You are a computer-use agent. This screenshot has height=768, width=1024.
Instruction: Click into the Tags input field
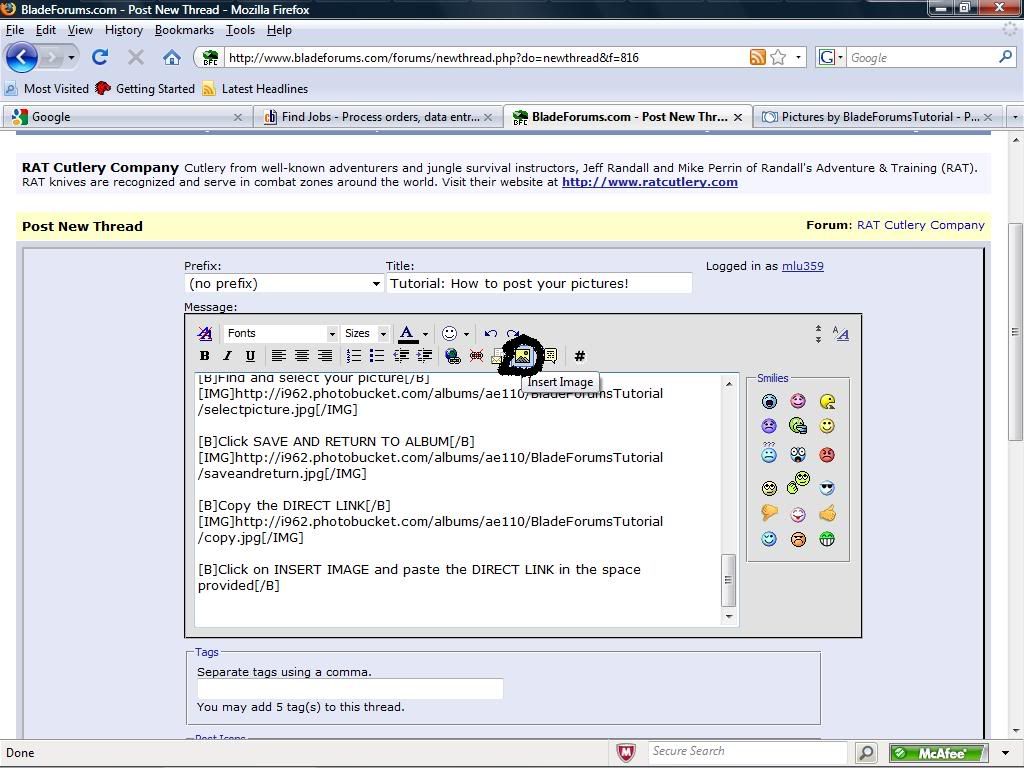(x=350, y=689)
